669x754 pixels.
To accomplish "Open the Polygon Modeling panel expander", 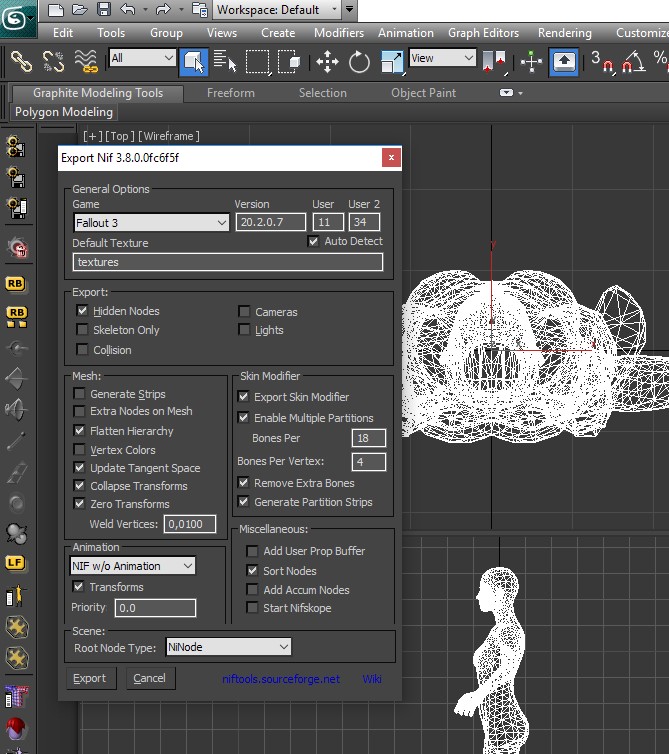I will [64, 112].
